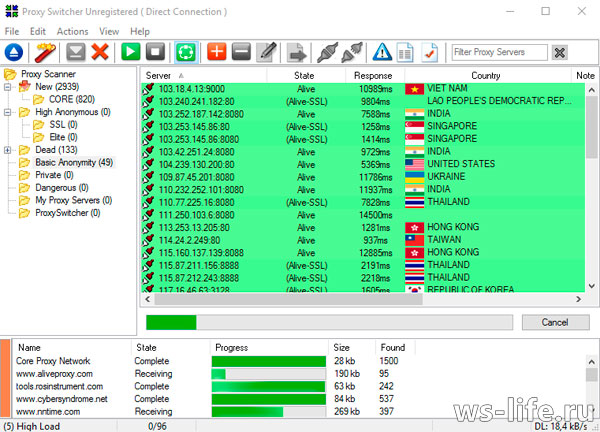Open the File menu
This screenshot has width=600, height=432.
[x=12, y=31]
